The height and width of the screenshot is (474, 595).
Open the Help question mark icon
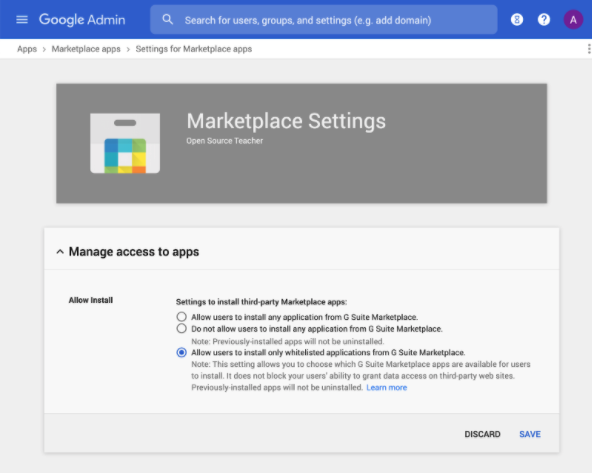pyautogui.click(x=544, y=19)
